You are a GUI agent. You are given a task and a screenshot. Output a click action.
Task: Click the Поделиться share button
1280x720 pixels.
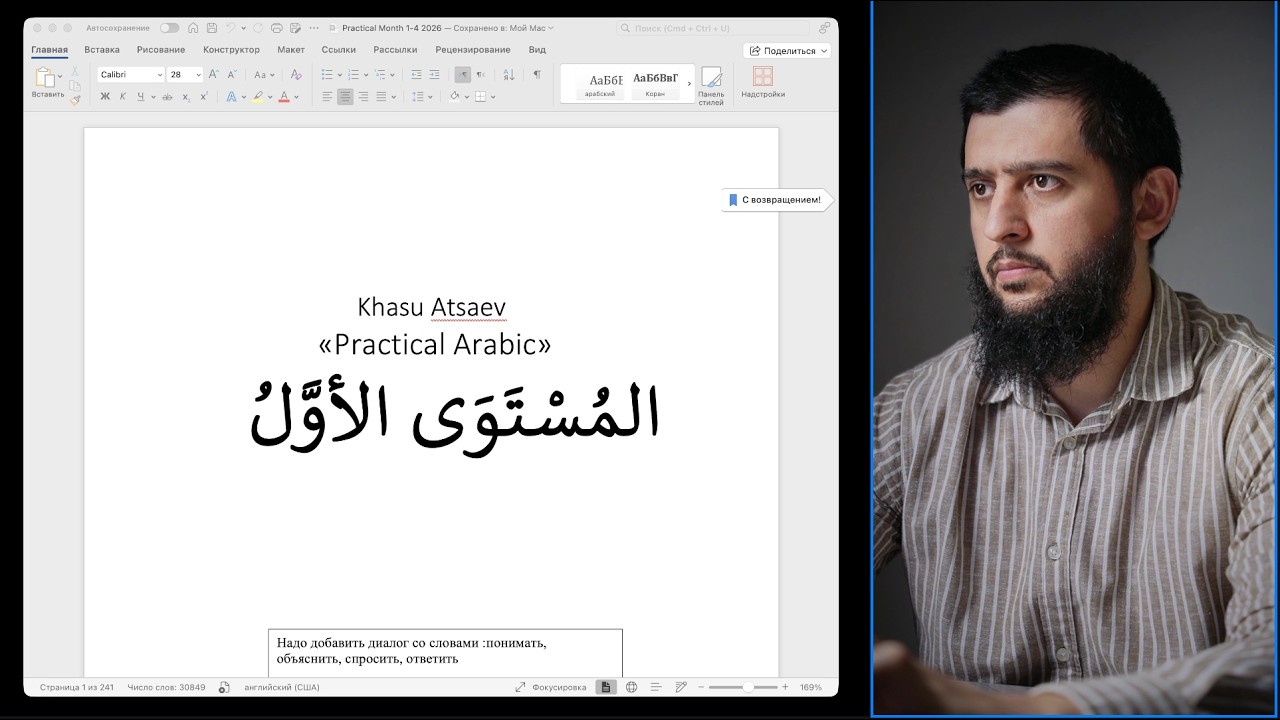(788, 50)
